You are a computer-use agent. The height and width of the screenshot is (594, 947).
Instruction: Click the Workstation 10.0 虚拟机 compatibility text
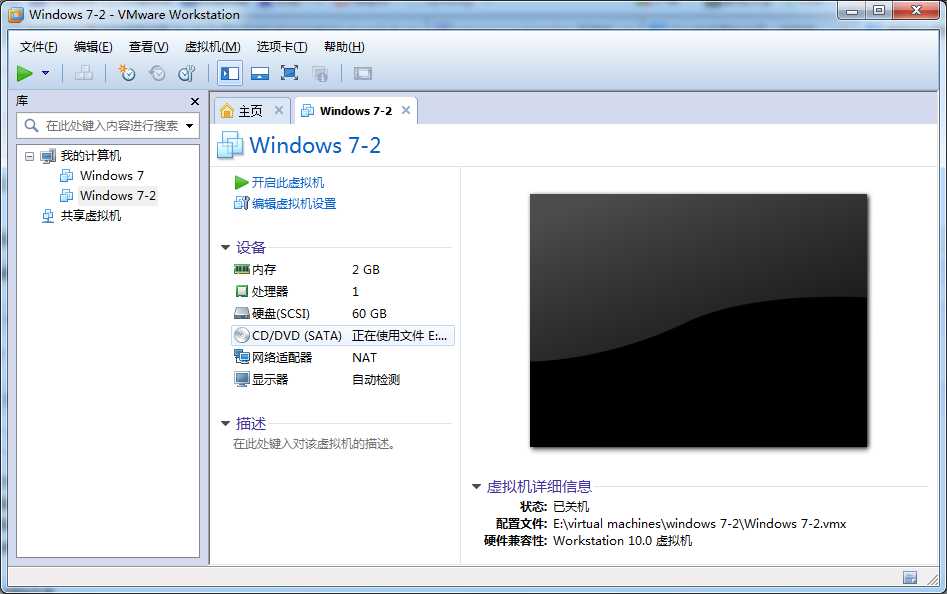coord(622,540)
